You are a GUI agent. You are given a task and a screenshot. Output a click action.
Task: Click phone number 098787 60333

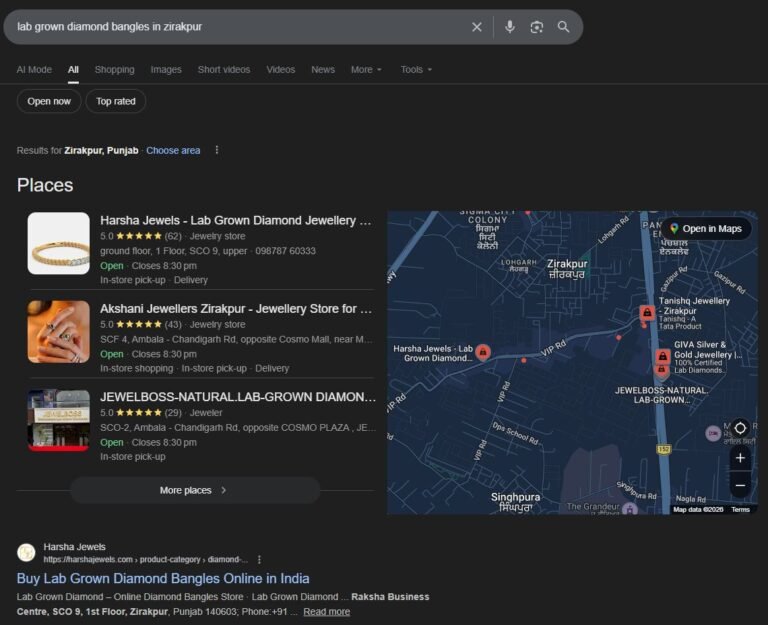click(x=286, y=251)
